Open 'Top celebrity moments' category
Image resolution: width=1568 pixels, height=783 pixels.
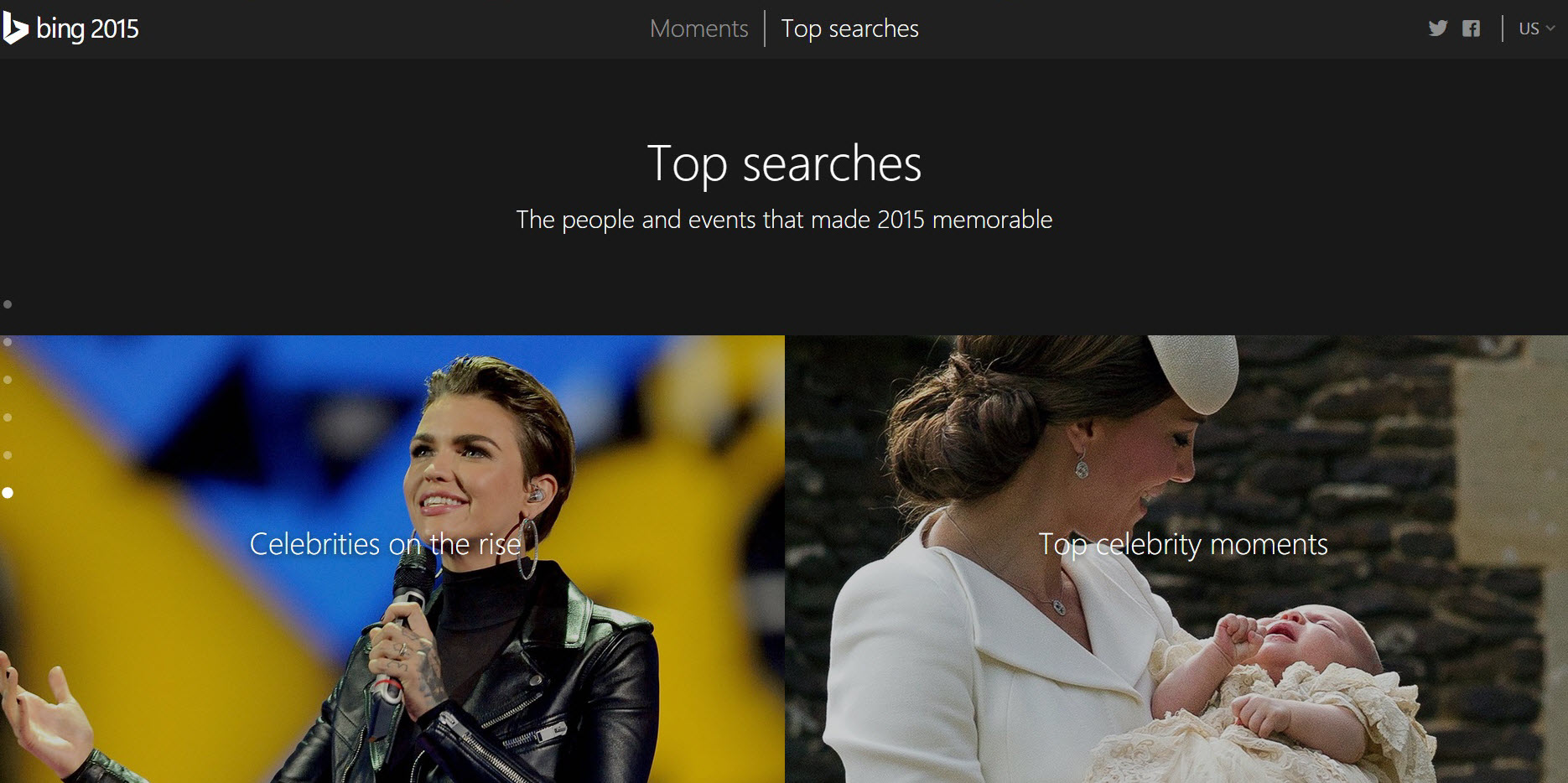pos(1183,544)
